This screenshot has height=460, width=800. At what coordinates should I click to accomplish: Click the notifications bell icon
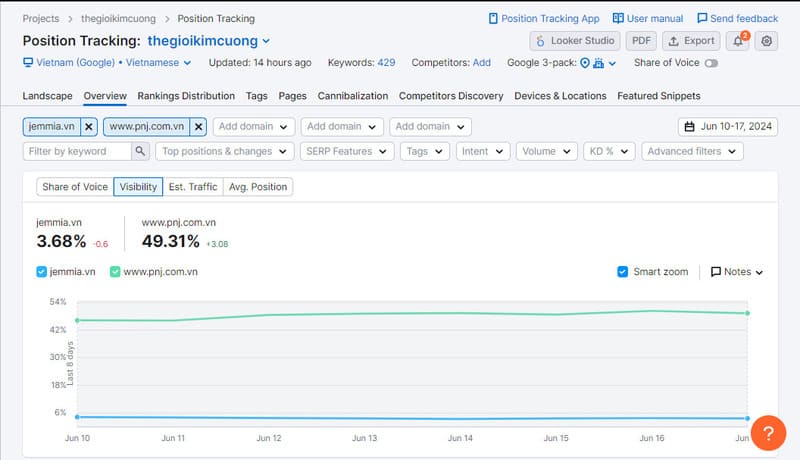coord(739,41)
